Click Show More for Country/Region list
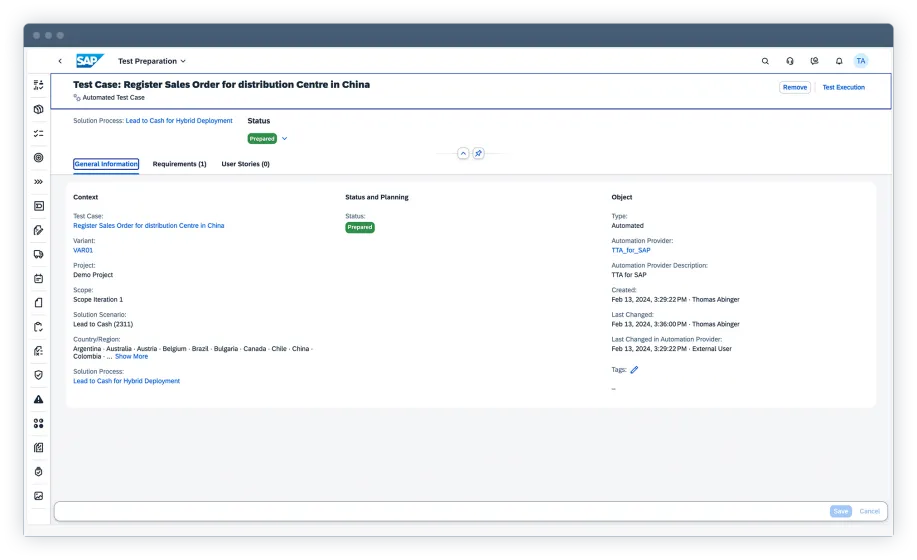 (x=131, y=357)
